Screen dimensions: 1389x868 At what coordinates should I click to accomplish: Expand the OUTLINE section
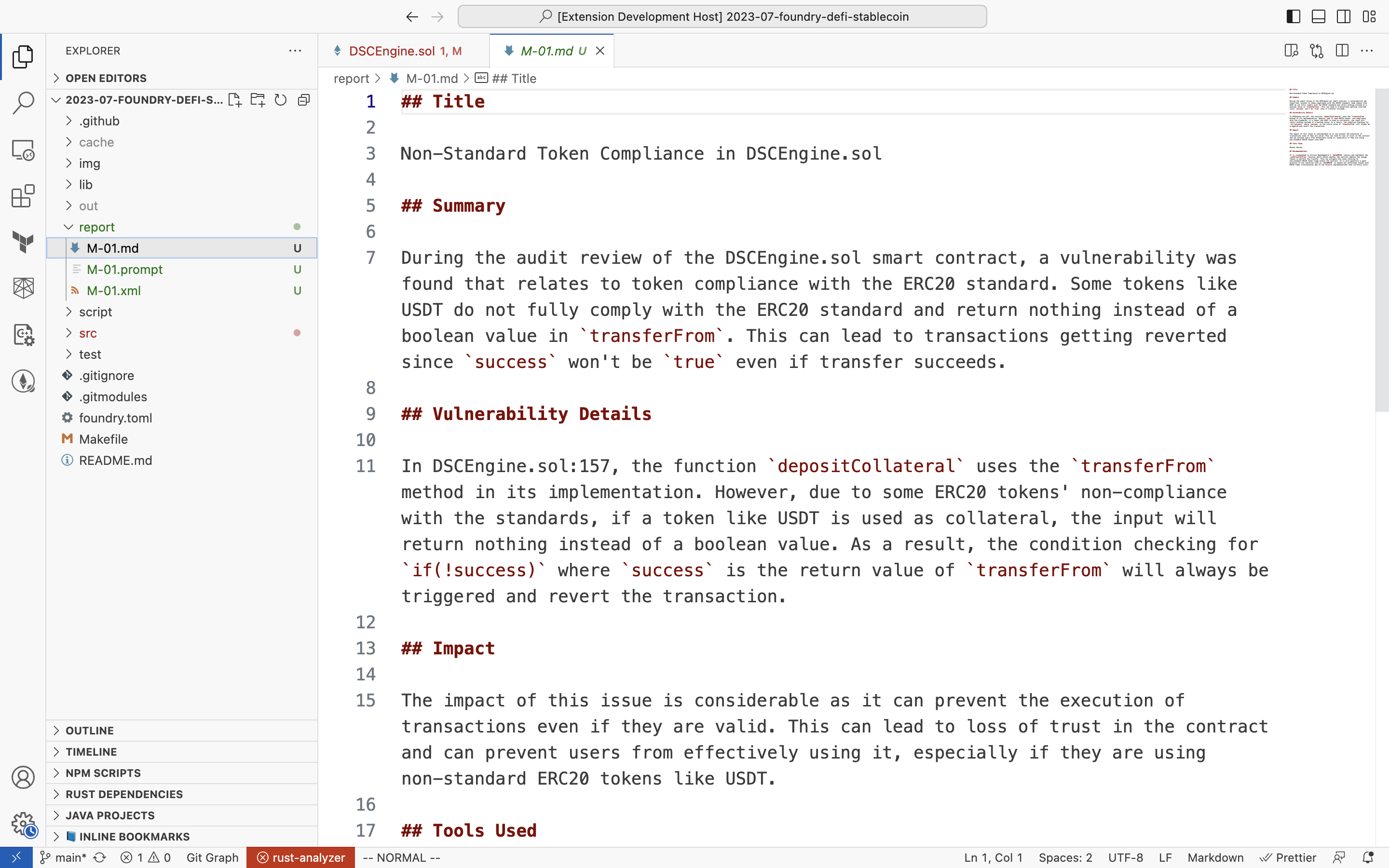[x=90, y=730]
